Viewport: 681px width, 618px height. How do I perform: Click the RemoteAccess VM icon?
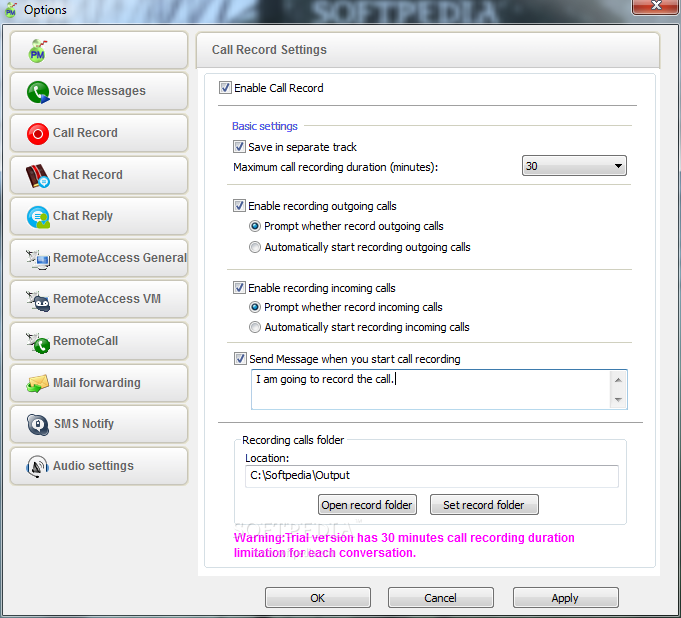[x=38, y=301]
